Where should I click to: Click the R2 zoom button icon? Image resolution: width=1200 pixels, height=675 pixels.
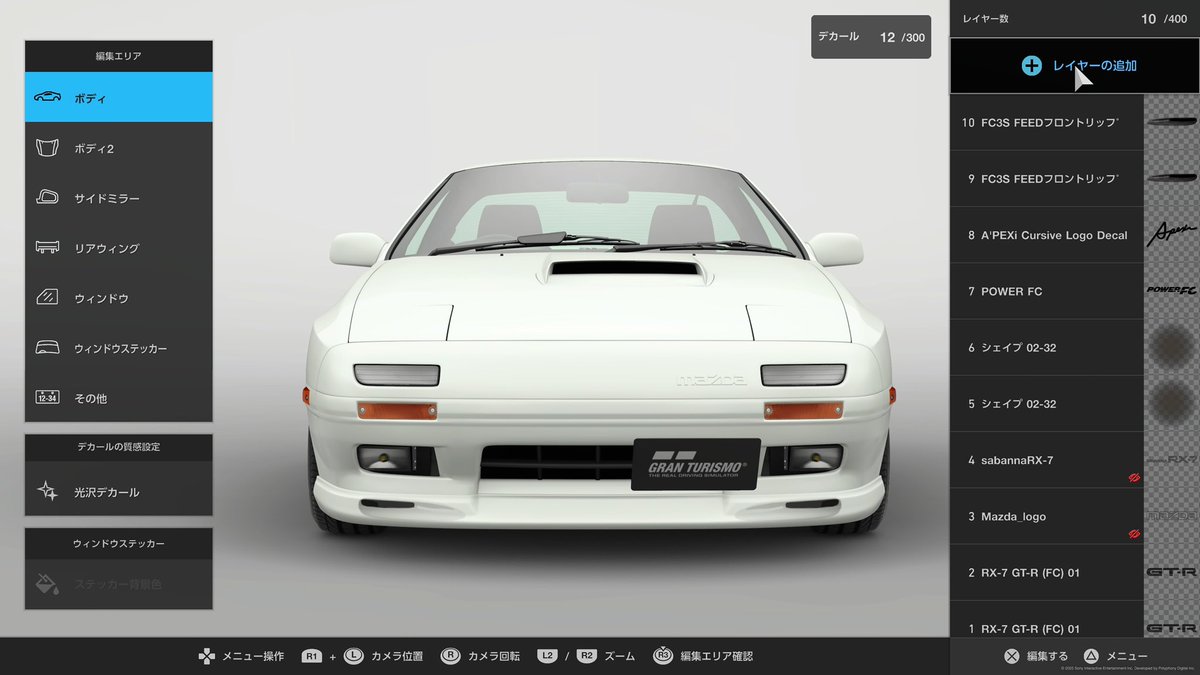pyautogui.click(x=587, y=657)
